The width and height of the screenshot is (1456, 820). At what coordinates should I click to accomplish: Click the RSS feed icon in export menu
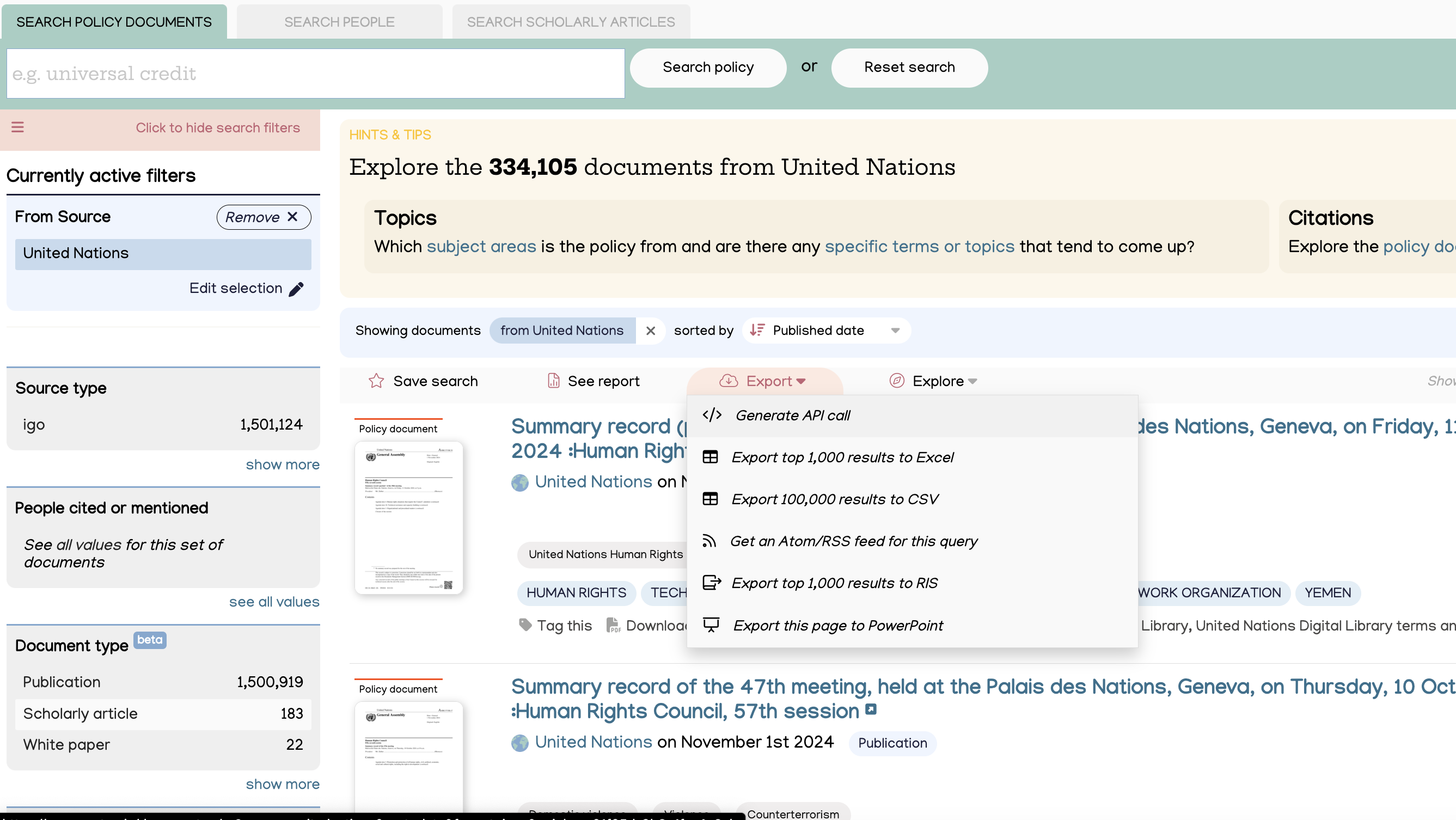[709, 541]
